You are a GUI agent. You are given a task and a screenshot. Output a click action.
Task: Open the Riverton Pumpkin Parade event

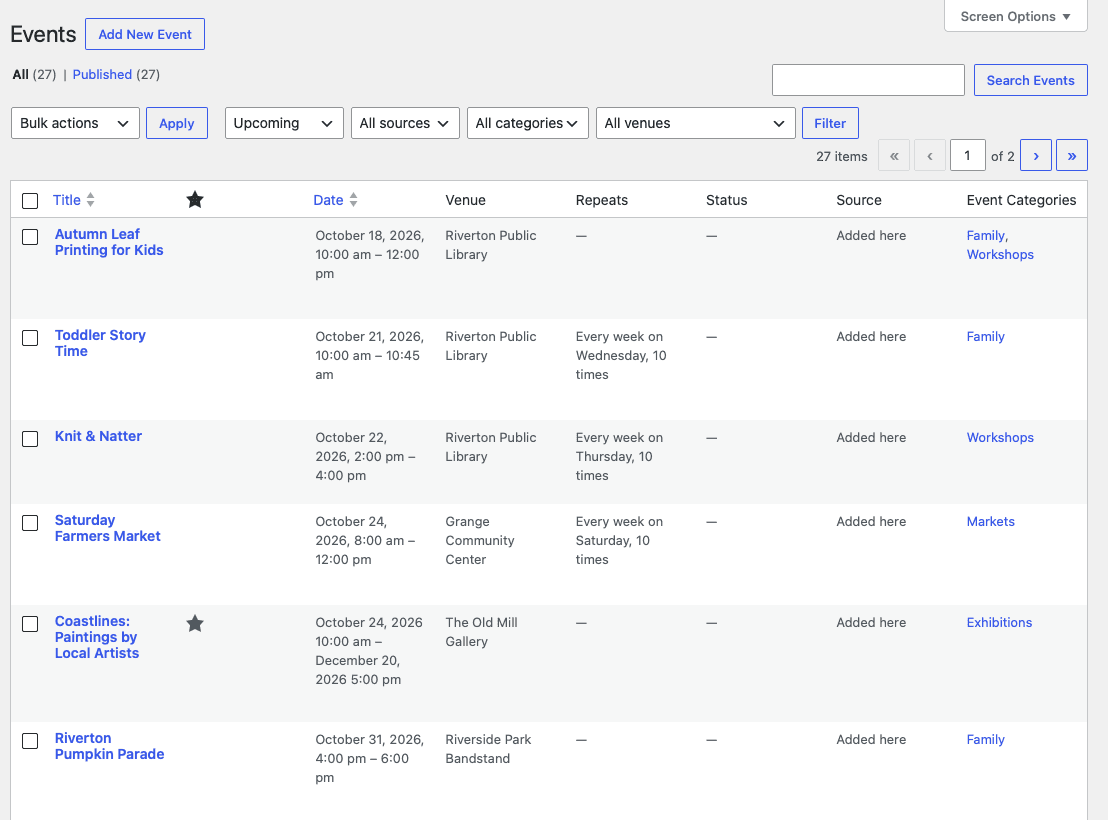point(110,746)
